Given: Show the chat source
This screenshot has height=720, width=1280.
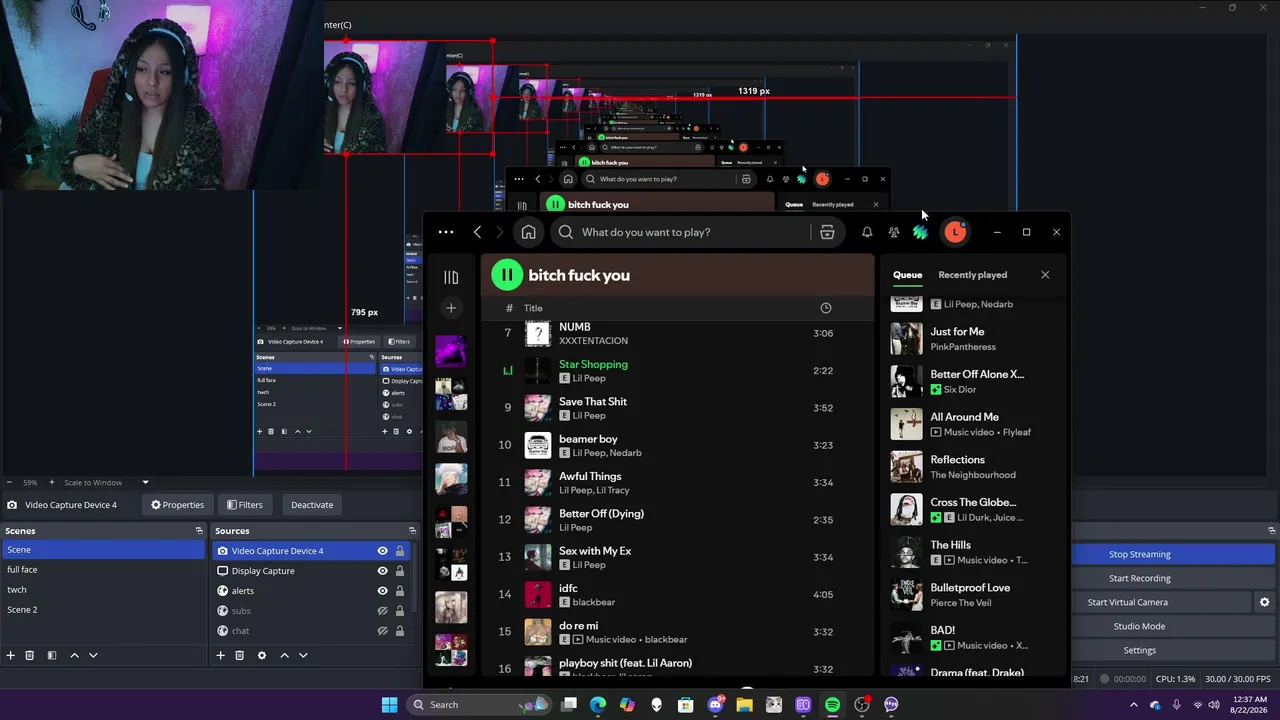Looking at the screenshot, I should coord(382,631).
